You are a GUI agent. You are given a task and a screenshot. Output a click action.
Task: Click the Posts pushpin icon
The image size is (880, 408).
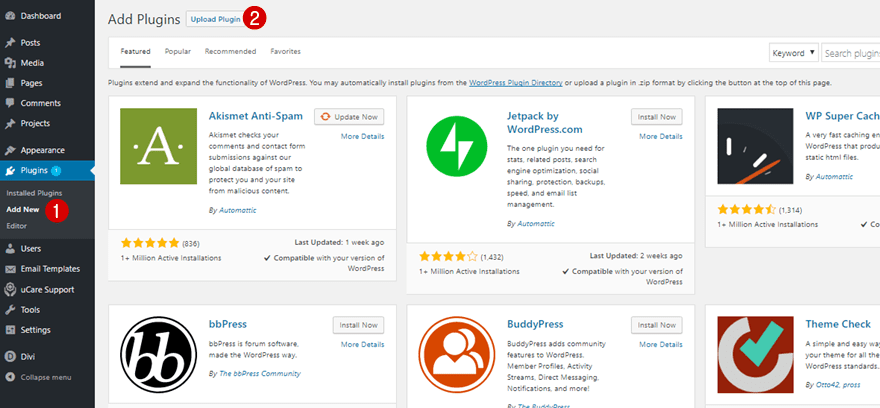(10, 43)
